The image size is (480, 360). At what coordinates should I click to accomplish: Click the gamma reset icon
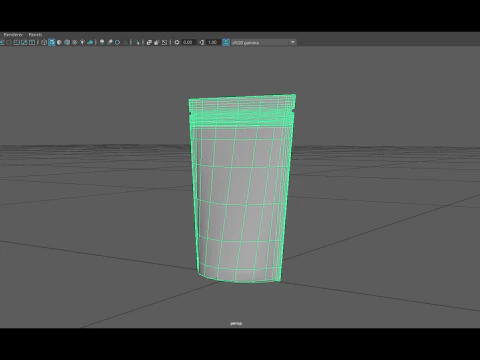[x=202, y=42]
